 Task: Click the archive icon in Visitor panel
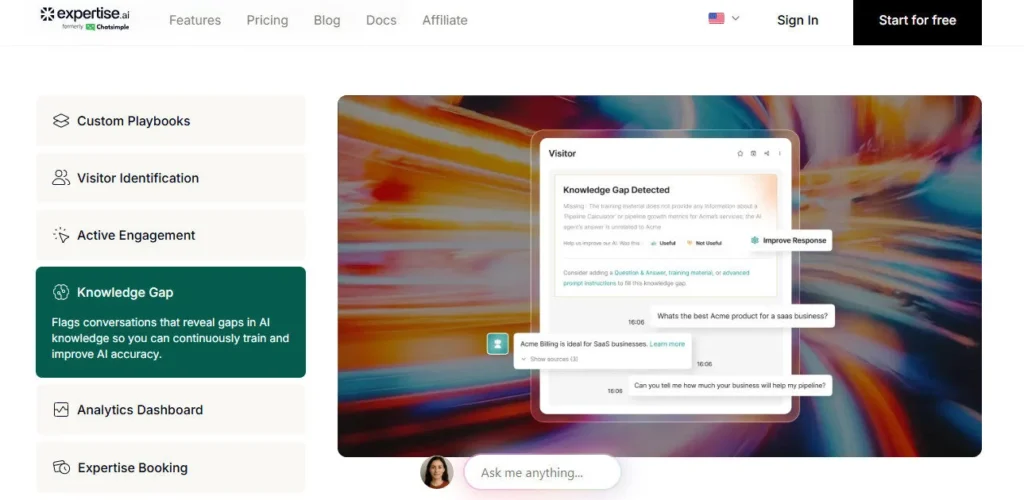(753, 153)
